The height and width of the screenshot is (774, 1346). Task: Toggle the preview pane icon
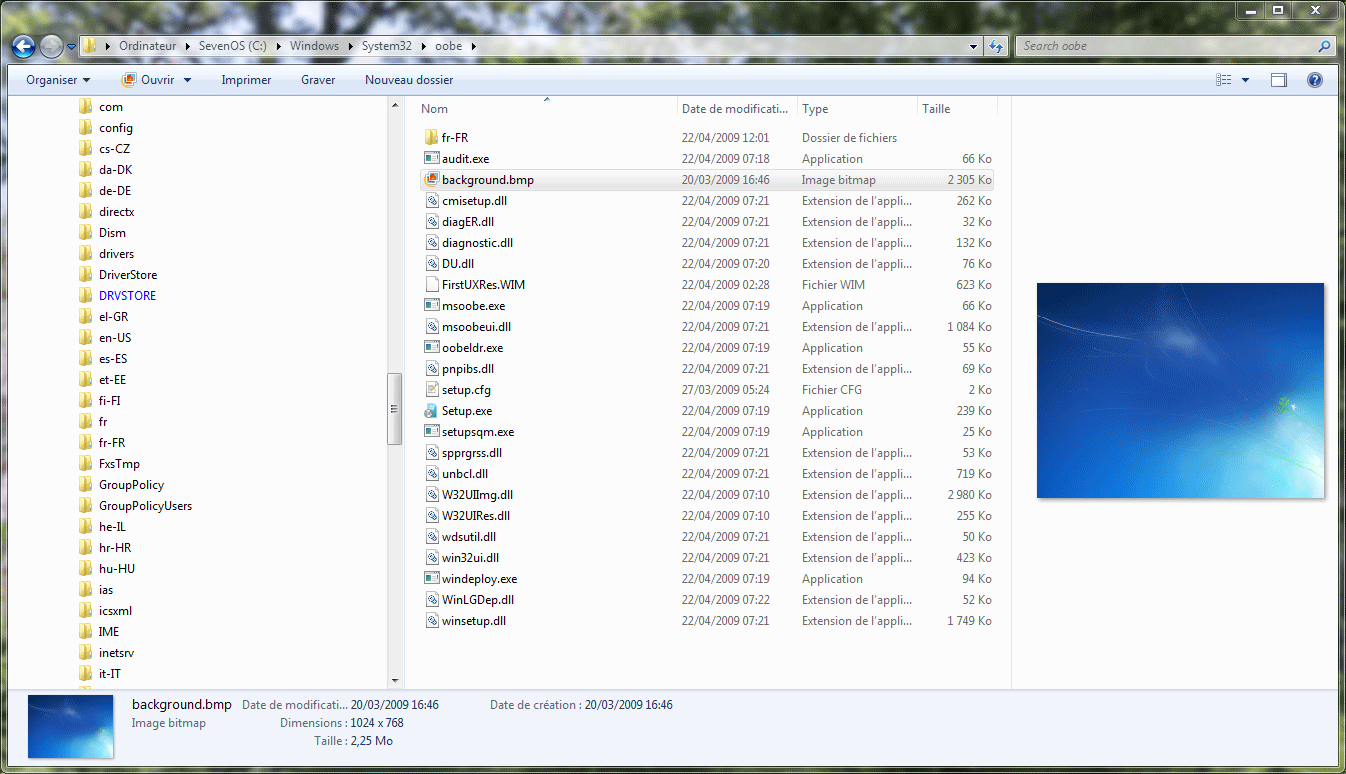coord(1278,80)
